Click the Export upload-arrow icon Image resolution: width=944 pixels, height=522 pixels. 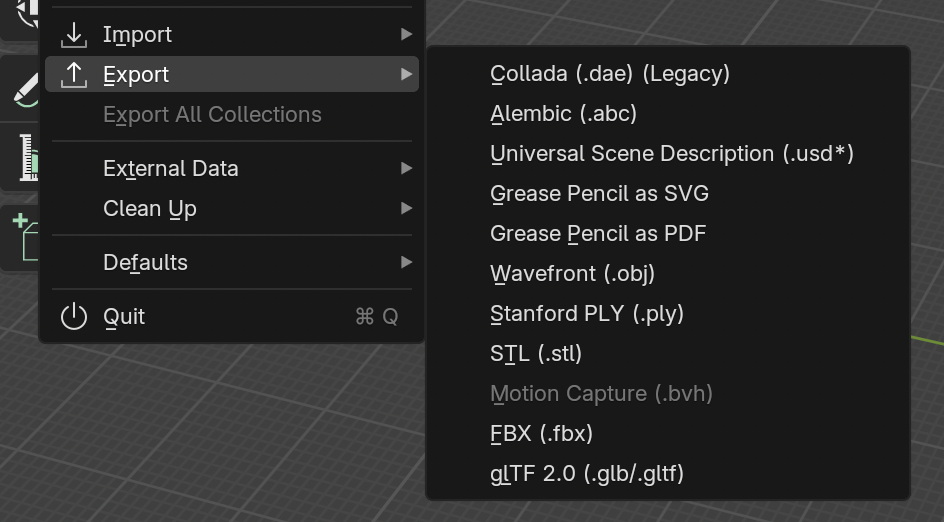point(74,75)
